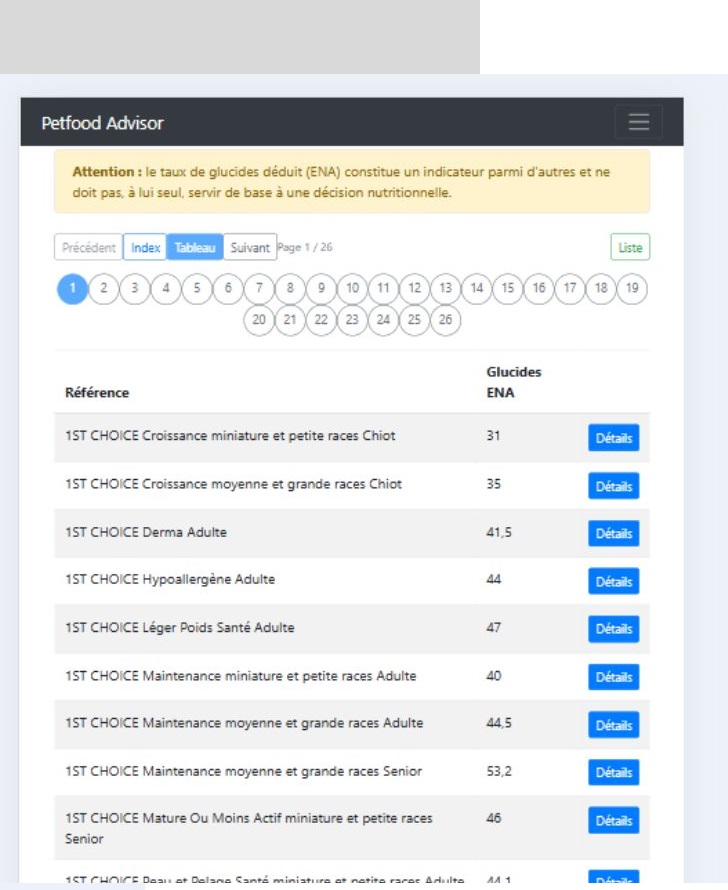Sort by the Glucides ENA column

click(510, 380)
